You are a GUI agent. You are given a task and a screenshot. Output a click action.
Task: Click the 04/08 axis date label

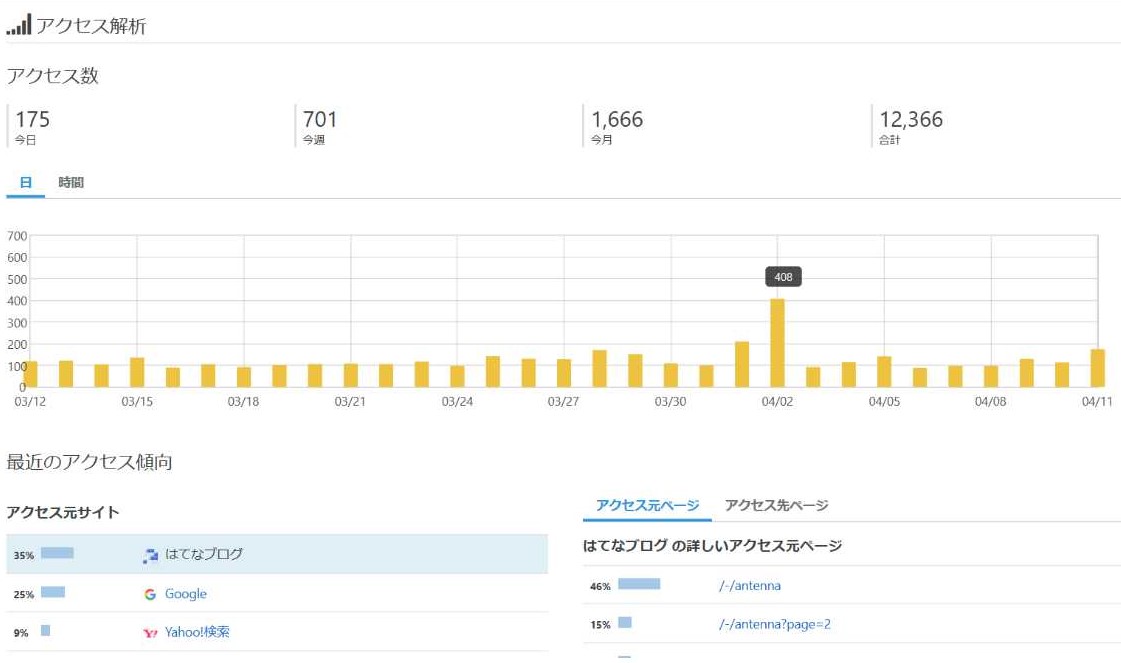click(991, 401)
